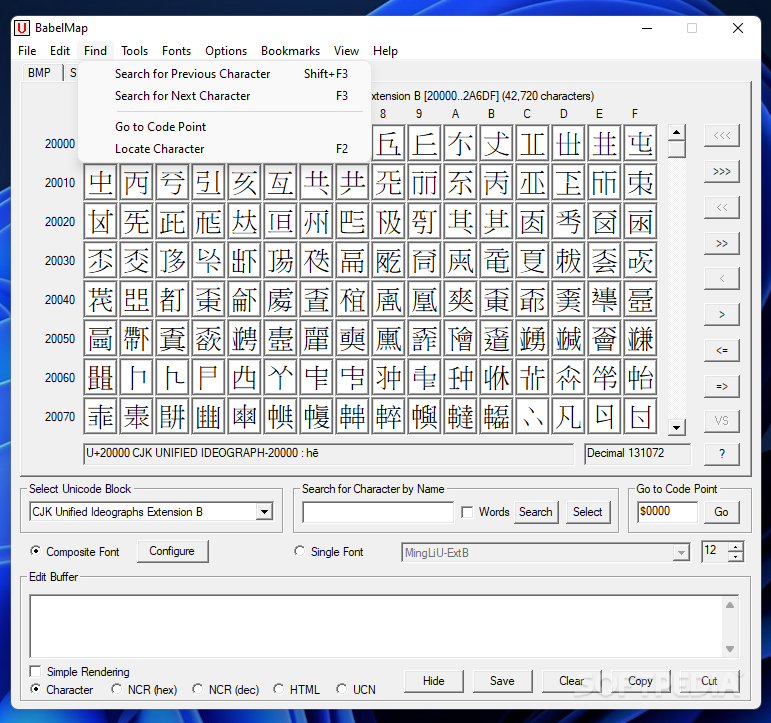Click the Search for Character by Name field
771x723 pixels.
[378, 512]
